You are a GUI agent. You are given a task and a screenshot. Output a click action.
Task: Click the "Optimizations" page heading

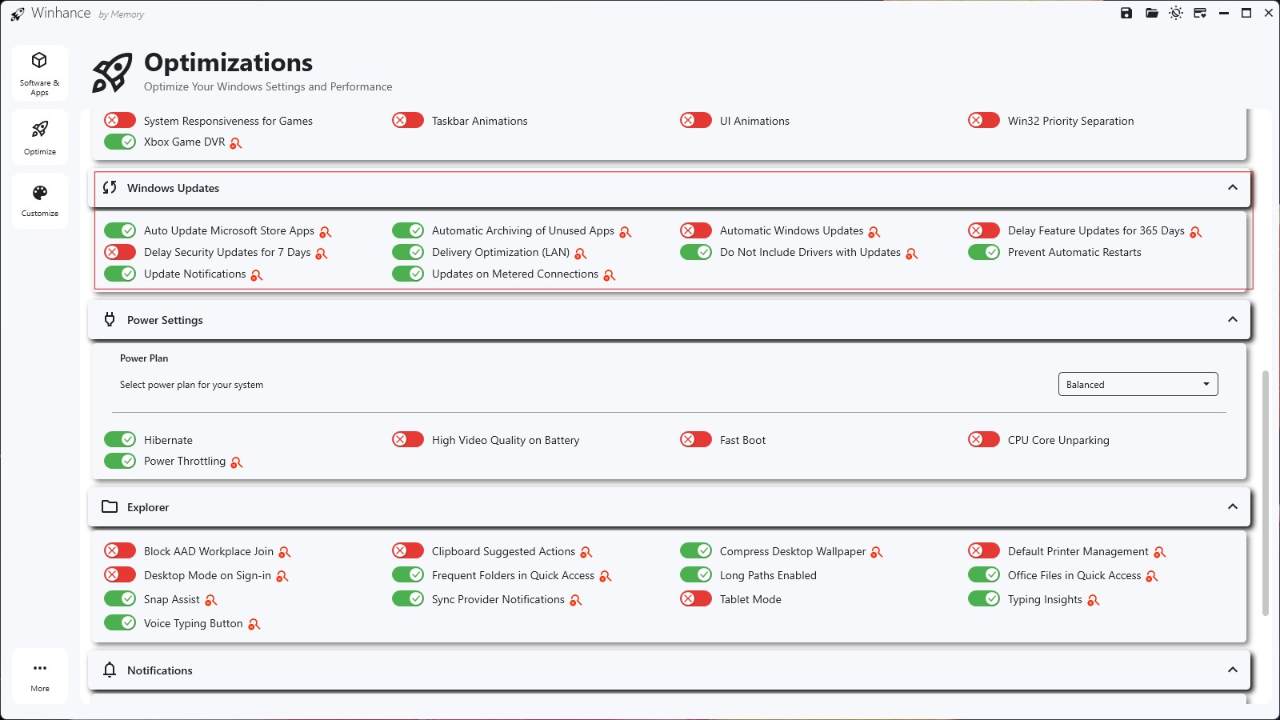click(x=228, y=62)
